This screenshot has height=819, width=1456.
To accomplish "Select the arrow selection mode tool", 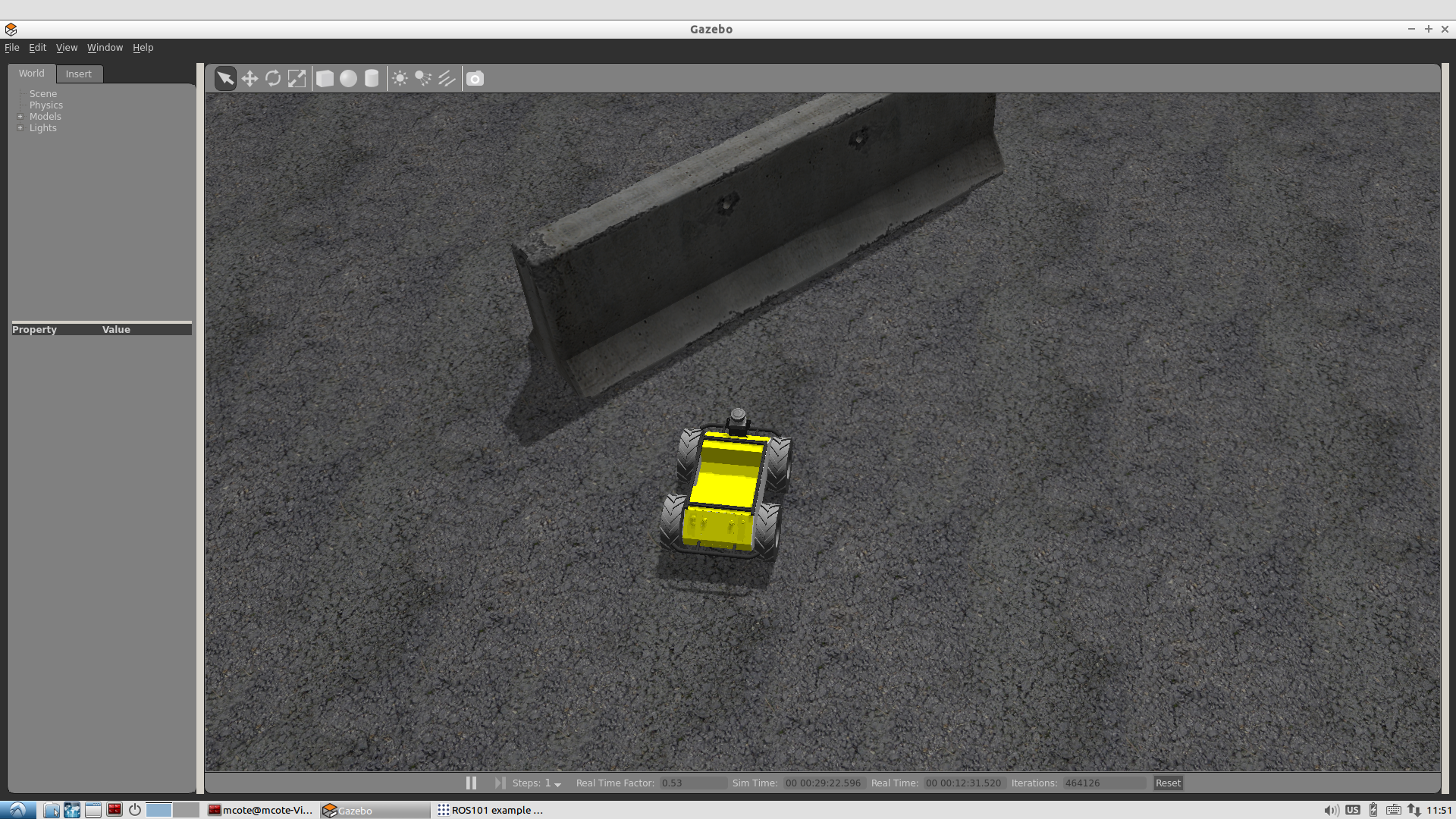I will coord(225,79).
